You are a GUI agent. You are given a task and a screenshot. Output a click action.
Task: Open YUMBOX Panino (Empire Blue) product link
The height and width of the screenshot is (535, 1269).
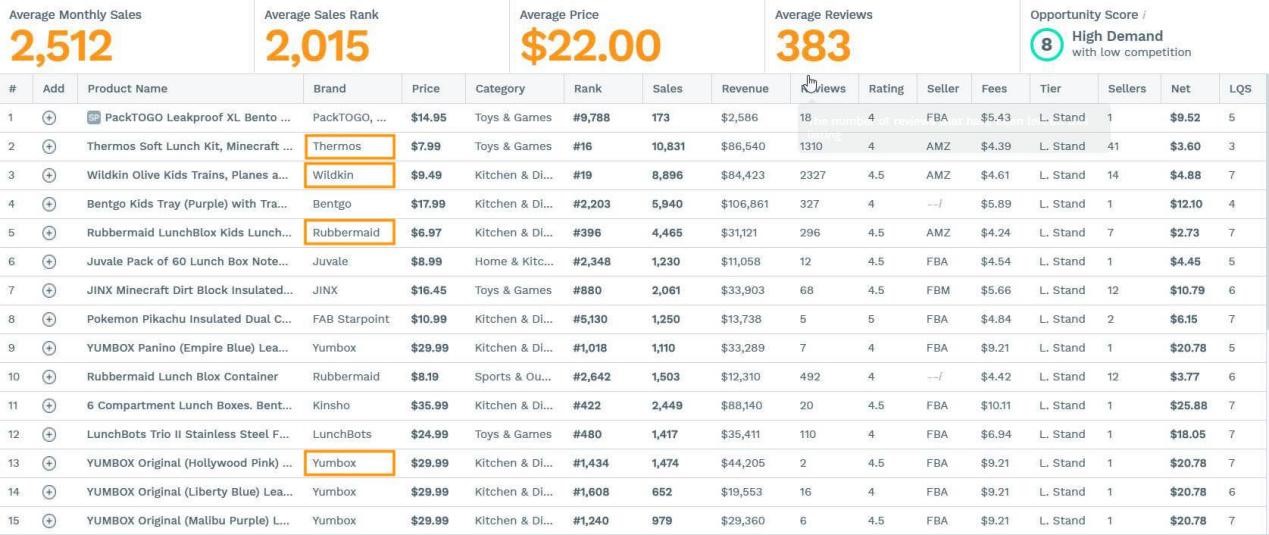189,348
